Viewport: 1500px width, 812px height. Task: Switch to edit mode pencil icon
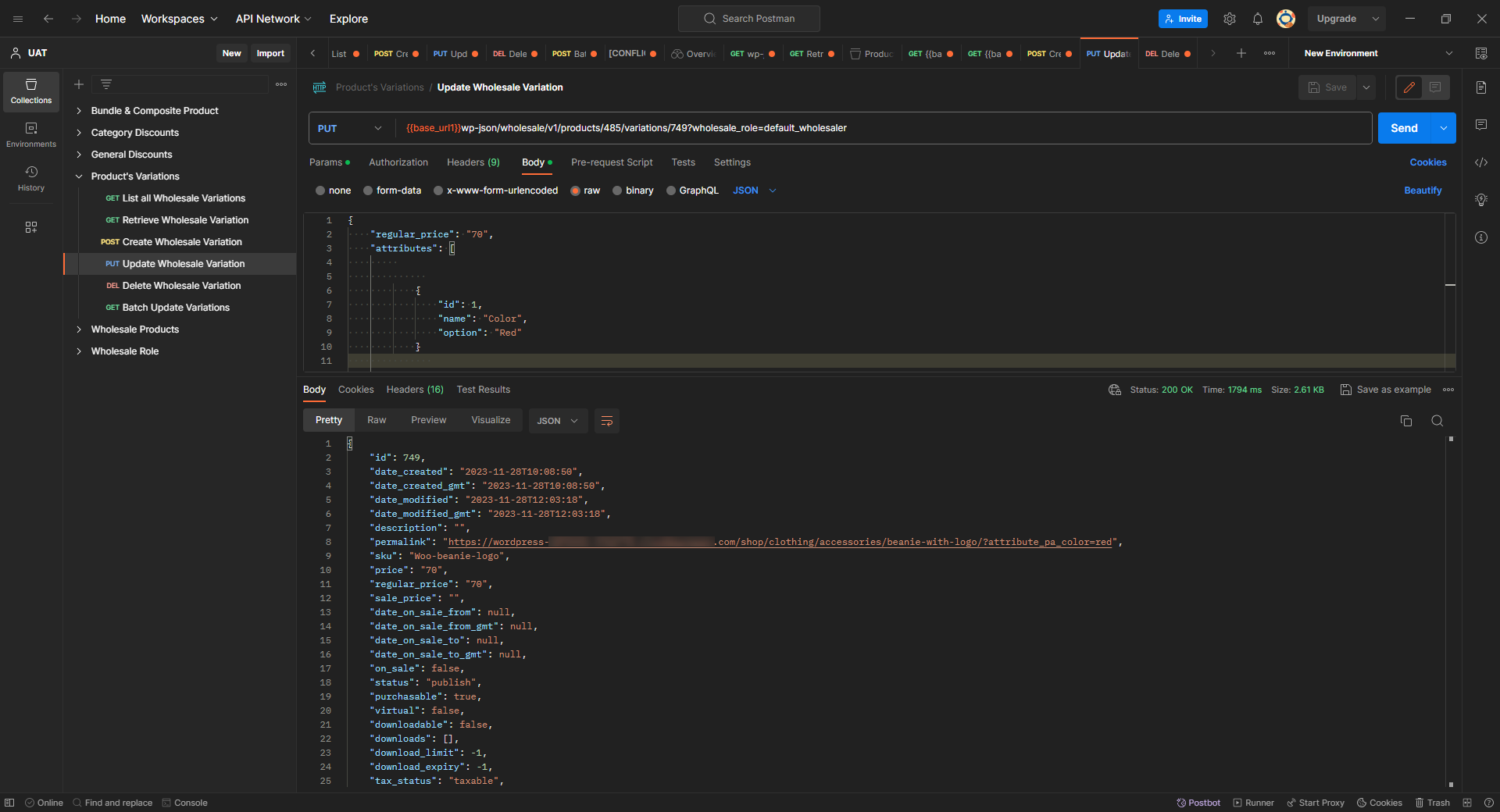point(1409,87)
